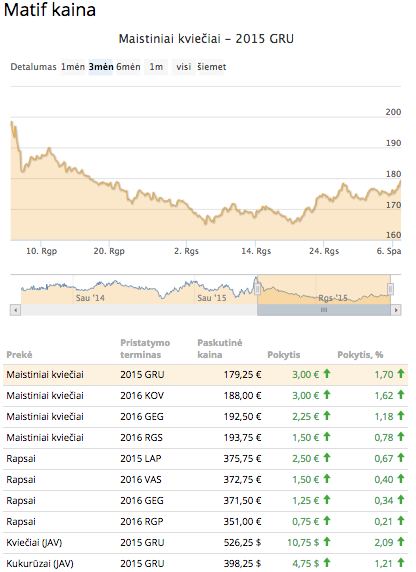Select the Maistiniai kviečiai 2015 GRU row

coord(205,375)
